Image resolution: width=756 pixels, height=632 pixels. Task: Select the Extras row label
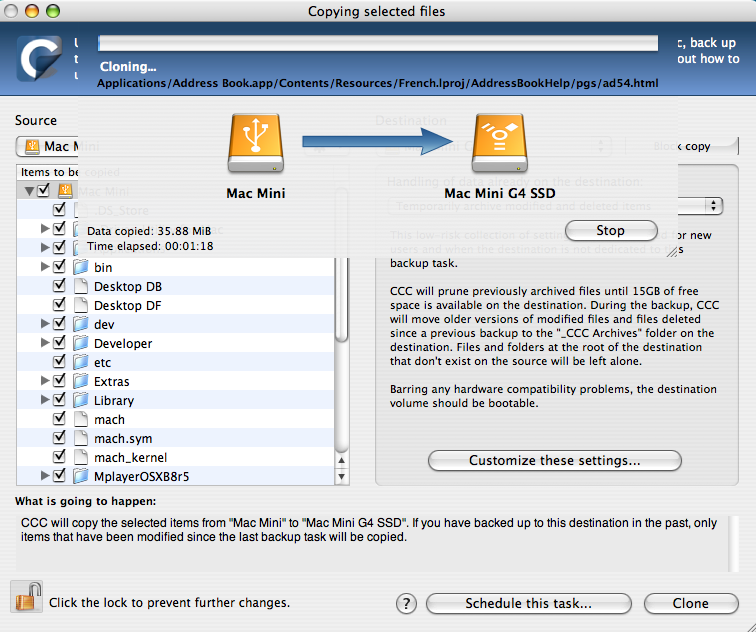coord(111,381)
